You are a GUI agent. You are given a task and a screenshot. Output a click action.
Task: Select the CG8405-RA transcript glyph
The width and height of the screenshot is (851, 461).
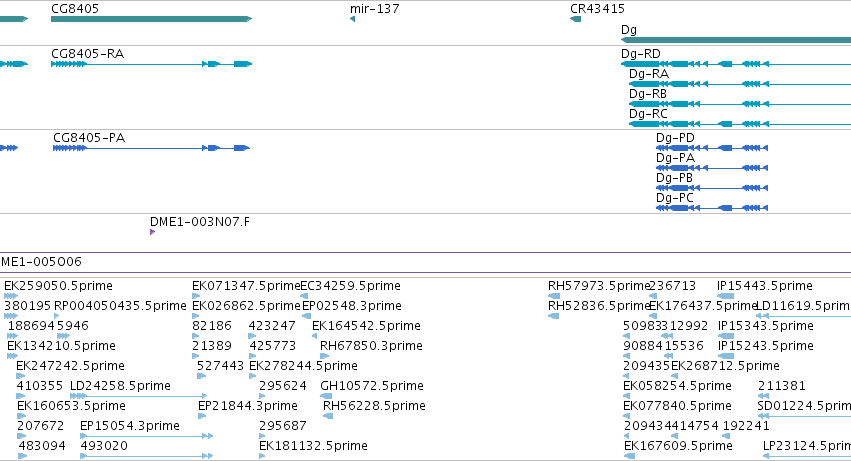pyautogui.click(x=151, y=64)
